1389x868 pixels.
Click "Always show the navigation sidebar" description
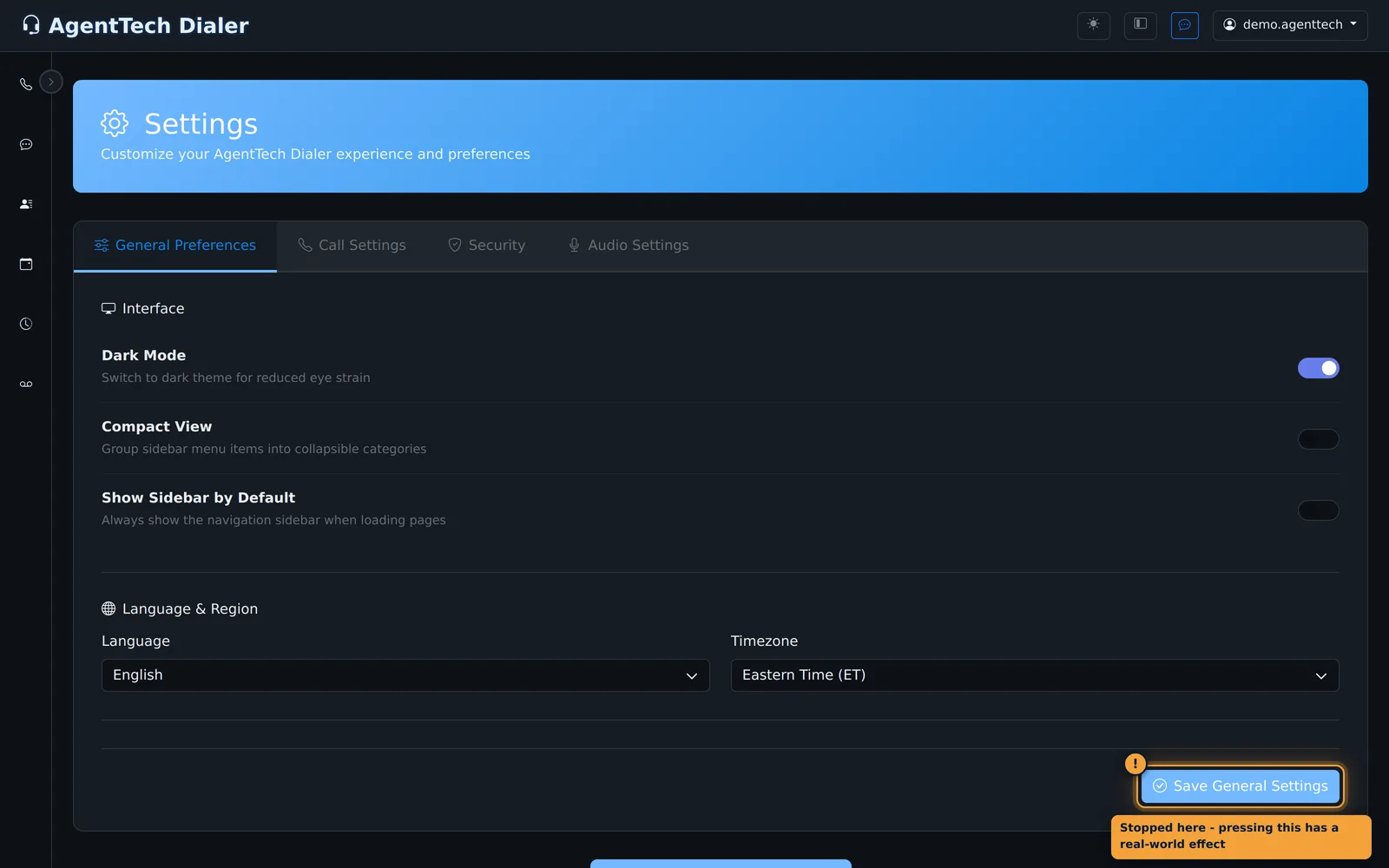[x=273, y=520]
